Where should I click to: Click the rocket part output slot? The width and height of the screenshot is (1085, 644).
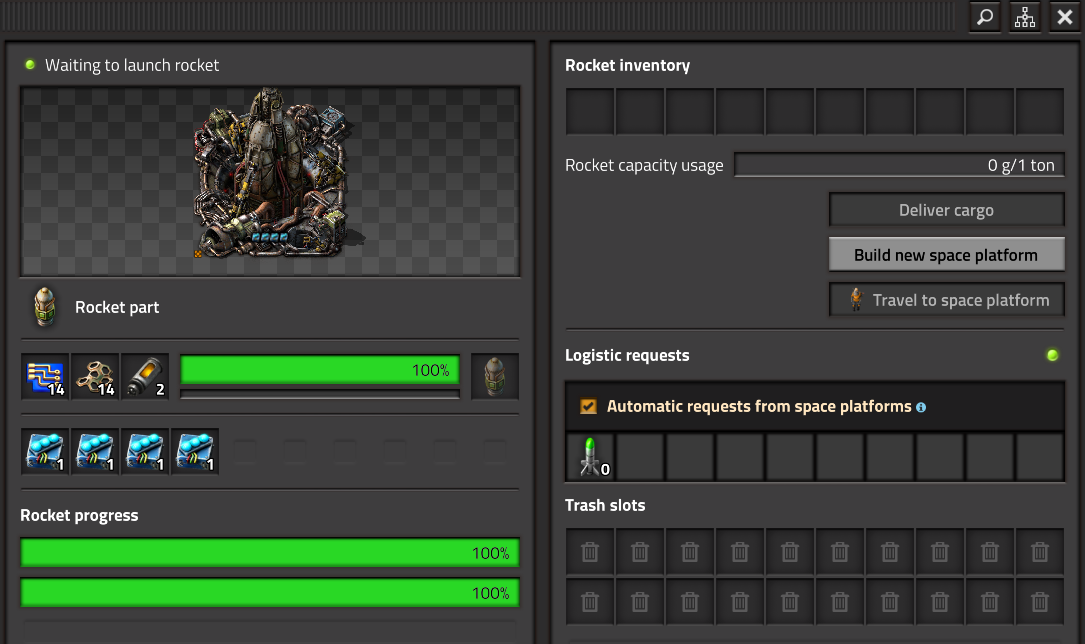495,377
